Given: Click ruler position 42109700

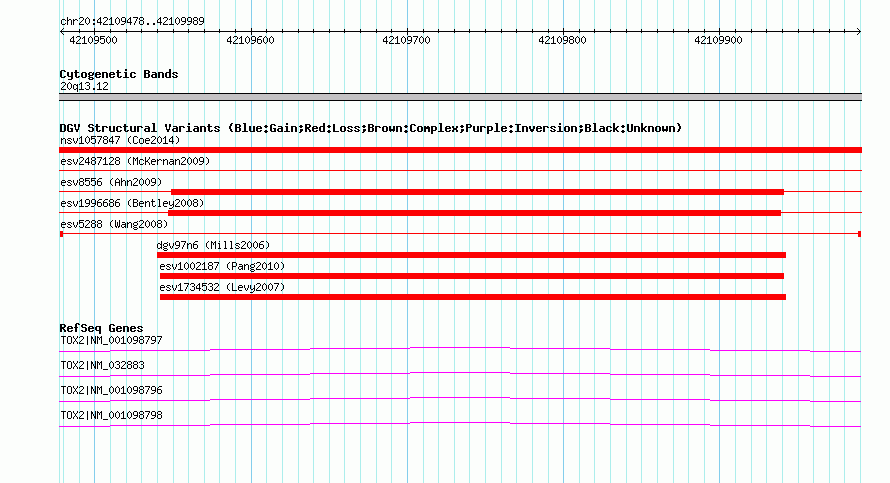Looking at the screenshot, I should point(406,40).
